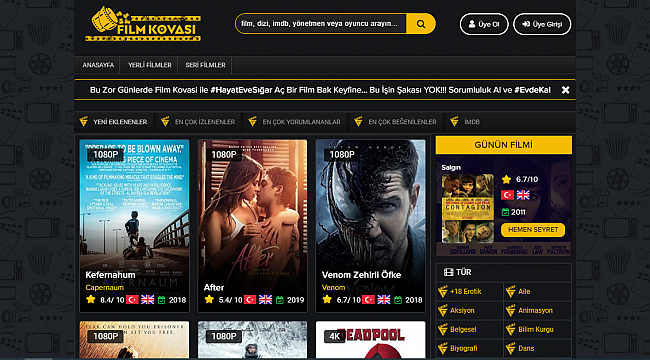Click the UK flag on Kefernahum card
The height and width of the screenshot is (360, 650).
pyautogui.click(x=147, y=299)
